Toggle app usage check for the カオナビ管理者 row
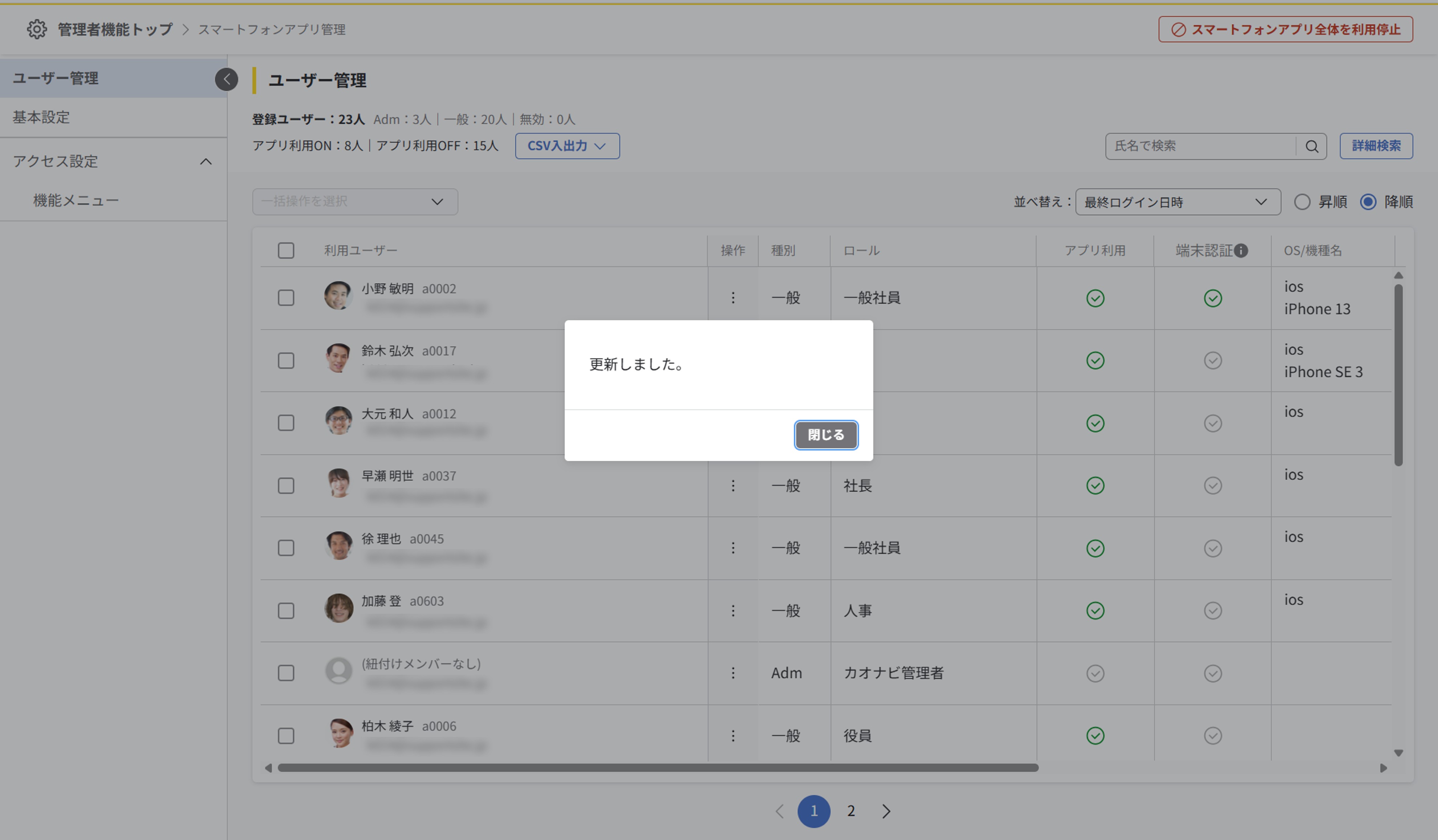This screenshot has width=1438, height=840. point(1095,673)
